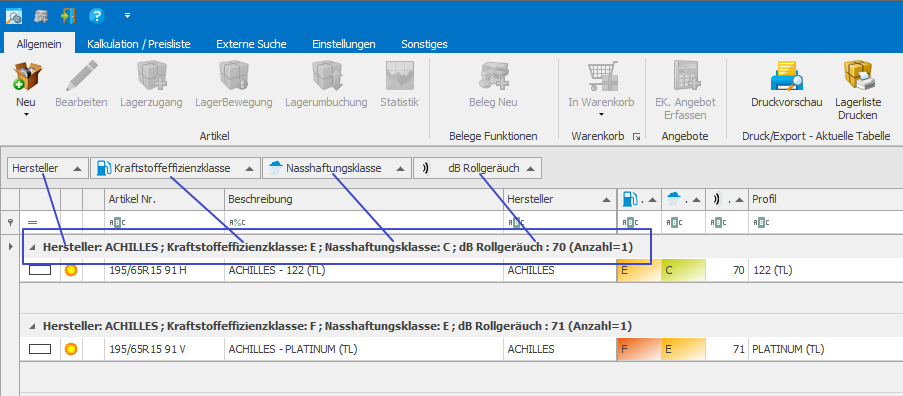Click the Hersteller column filter field

coord(560,222)
